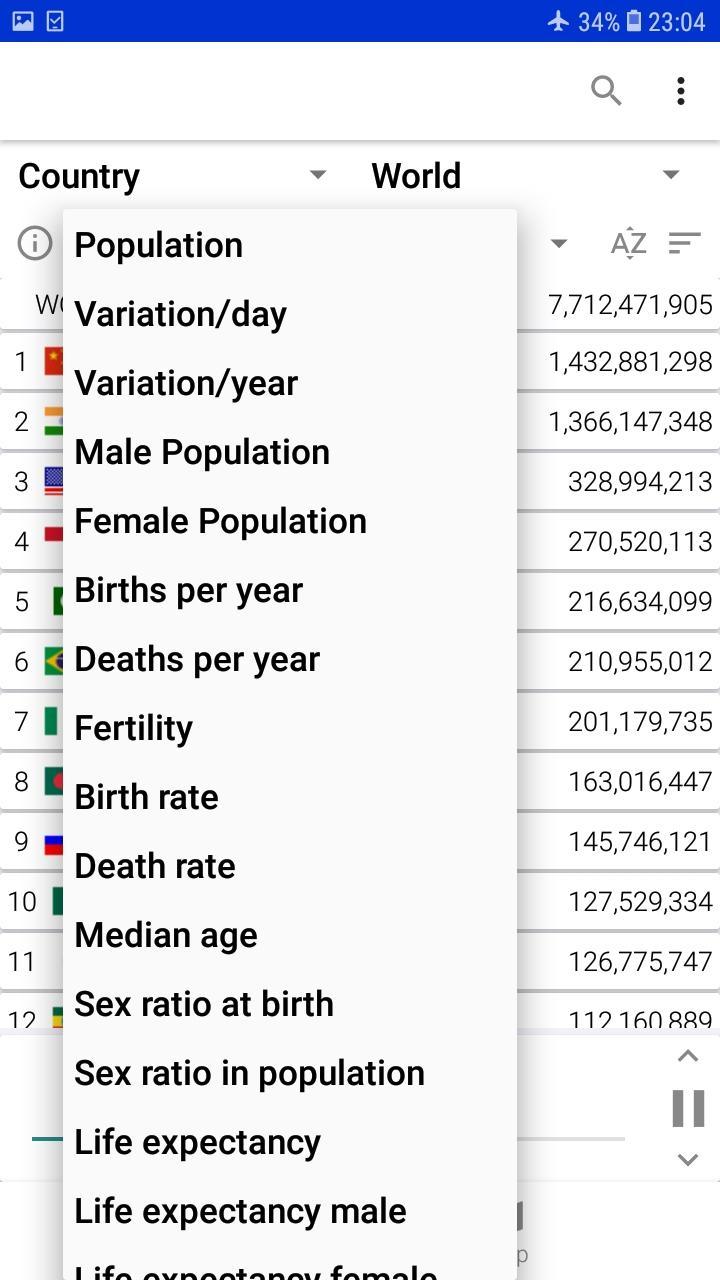
Task: Open the search magnifier icon
Action: pos(606,91)
